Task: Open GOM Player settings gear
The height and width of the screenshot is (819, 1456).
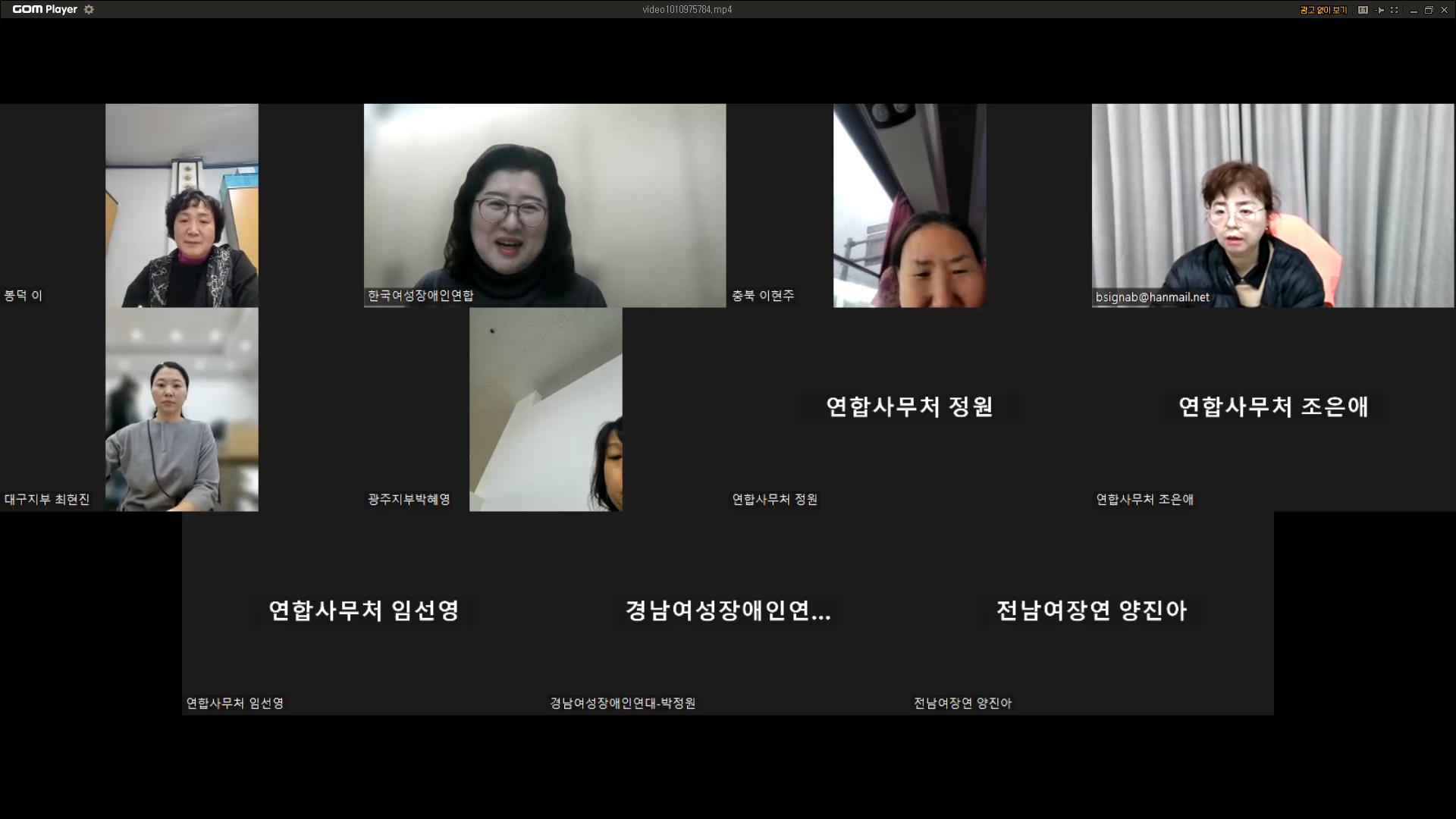Action: tap(89, 9)
